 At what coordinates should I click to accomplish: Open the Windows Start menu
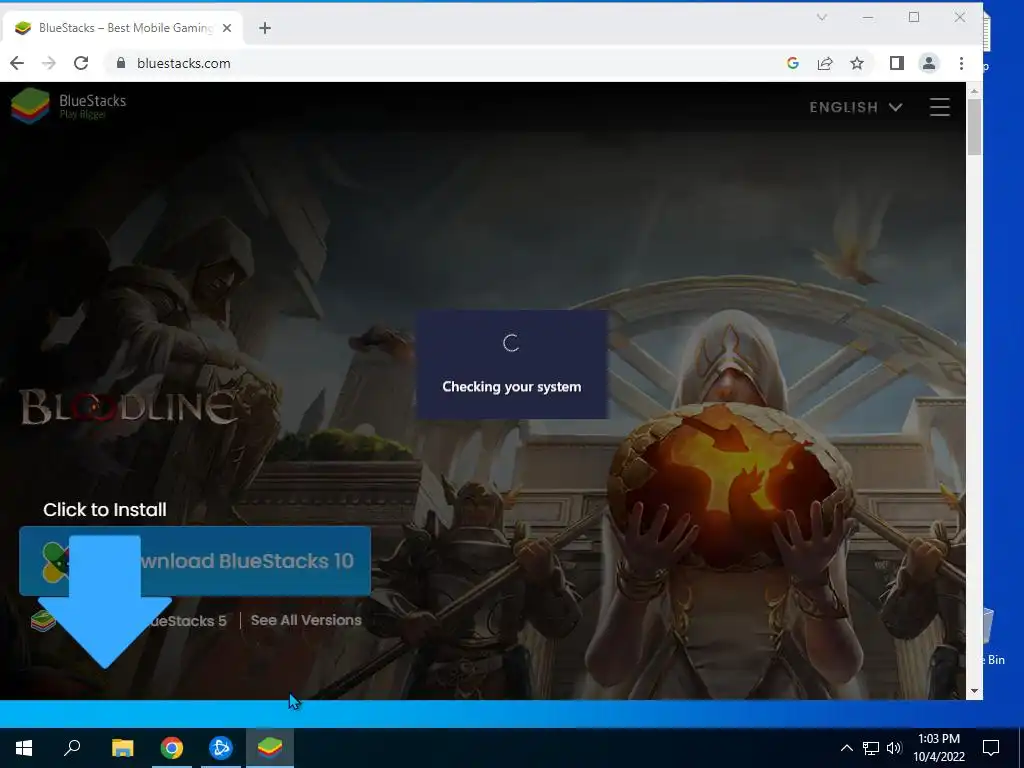click(x=24, y=748)
